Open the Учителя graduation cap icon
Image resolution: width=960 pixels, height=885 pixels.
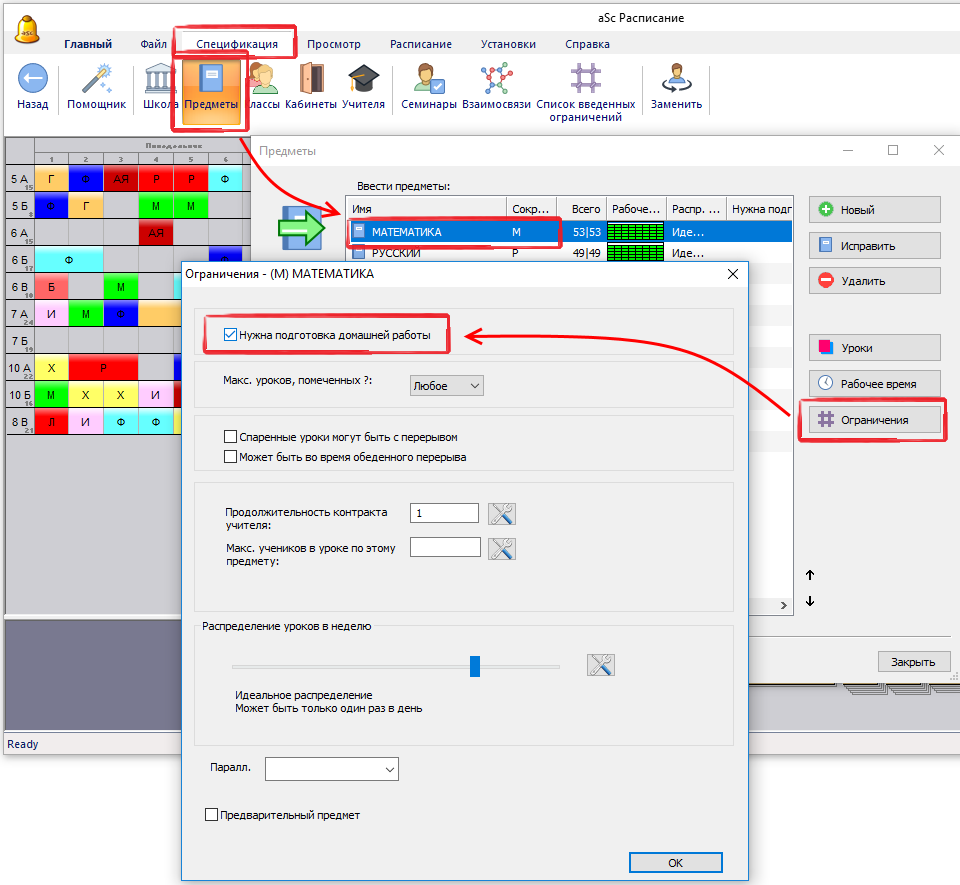pyautogui.click(x=362, y=79)
